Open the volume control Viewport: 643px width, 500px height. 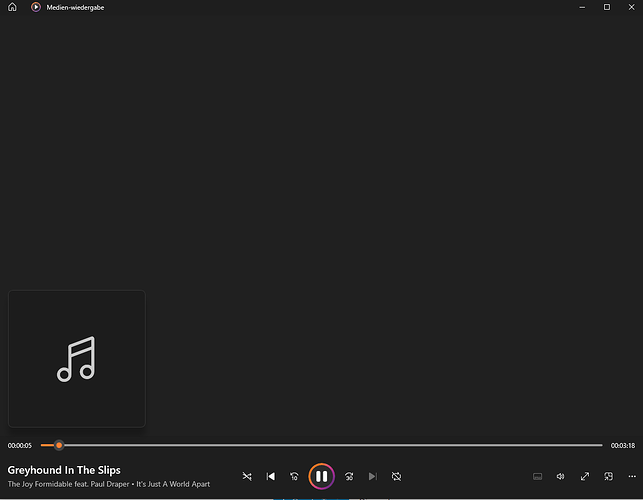pos(561,476)
